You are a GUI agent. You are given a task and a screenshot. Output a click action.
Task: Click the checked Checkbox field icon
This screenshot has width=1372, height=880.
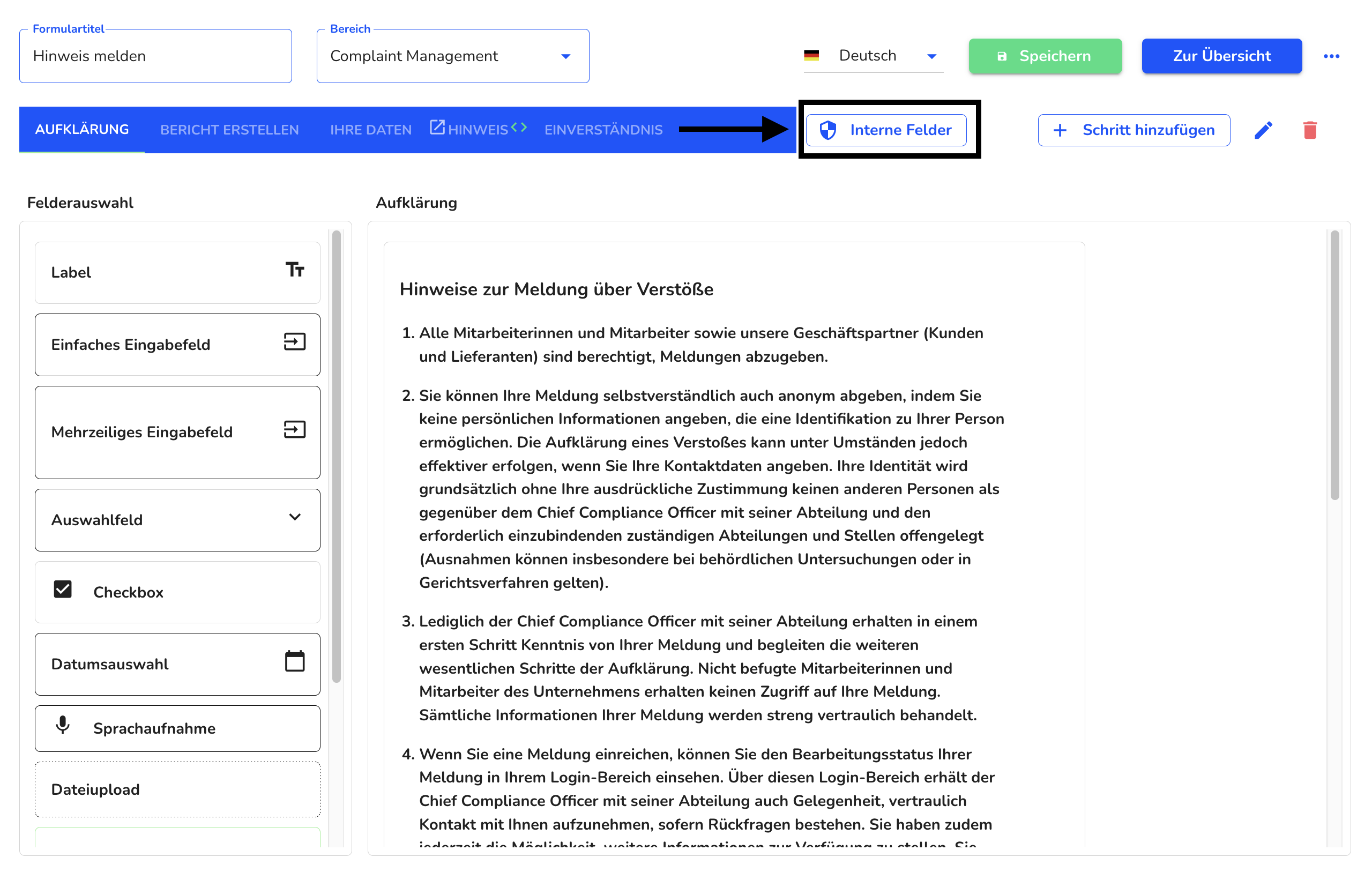[x=62, y=589]
